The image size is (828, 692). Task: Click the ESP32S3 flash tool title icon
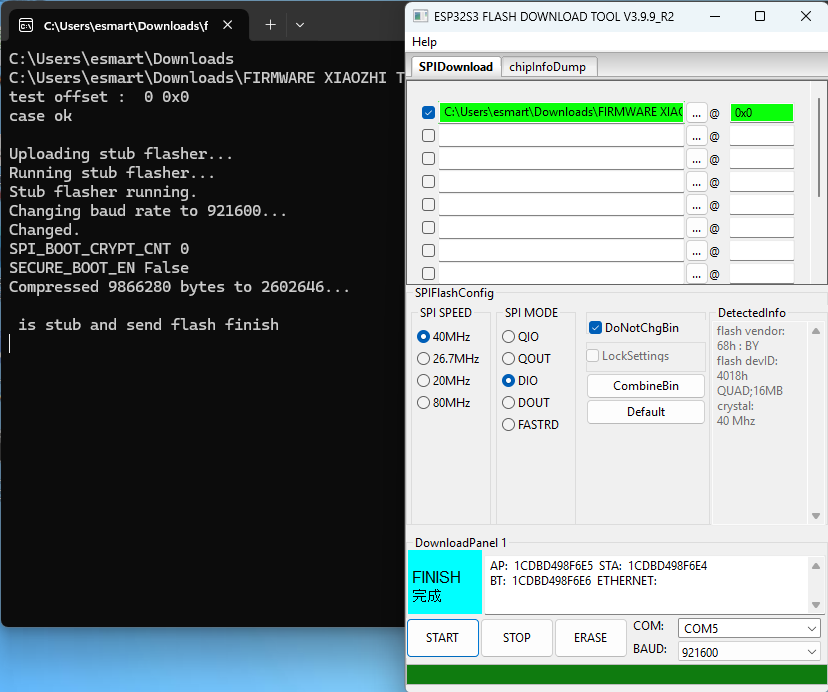coord(420,16)
